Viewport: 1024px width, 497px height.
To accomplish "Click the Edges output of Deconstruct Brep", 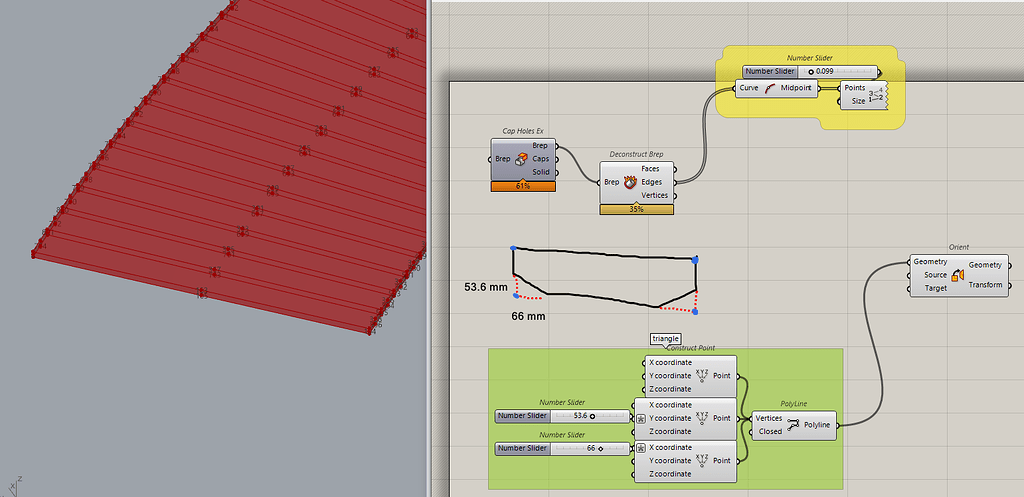I will coord(651,182).
